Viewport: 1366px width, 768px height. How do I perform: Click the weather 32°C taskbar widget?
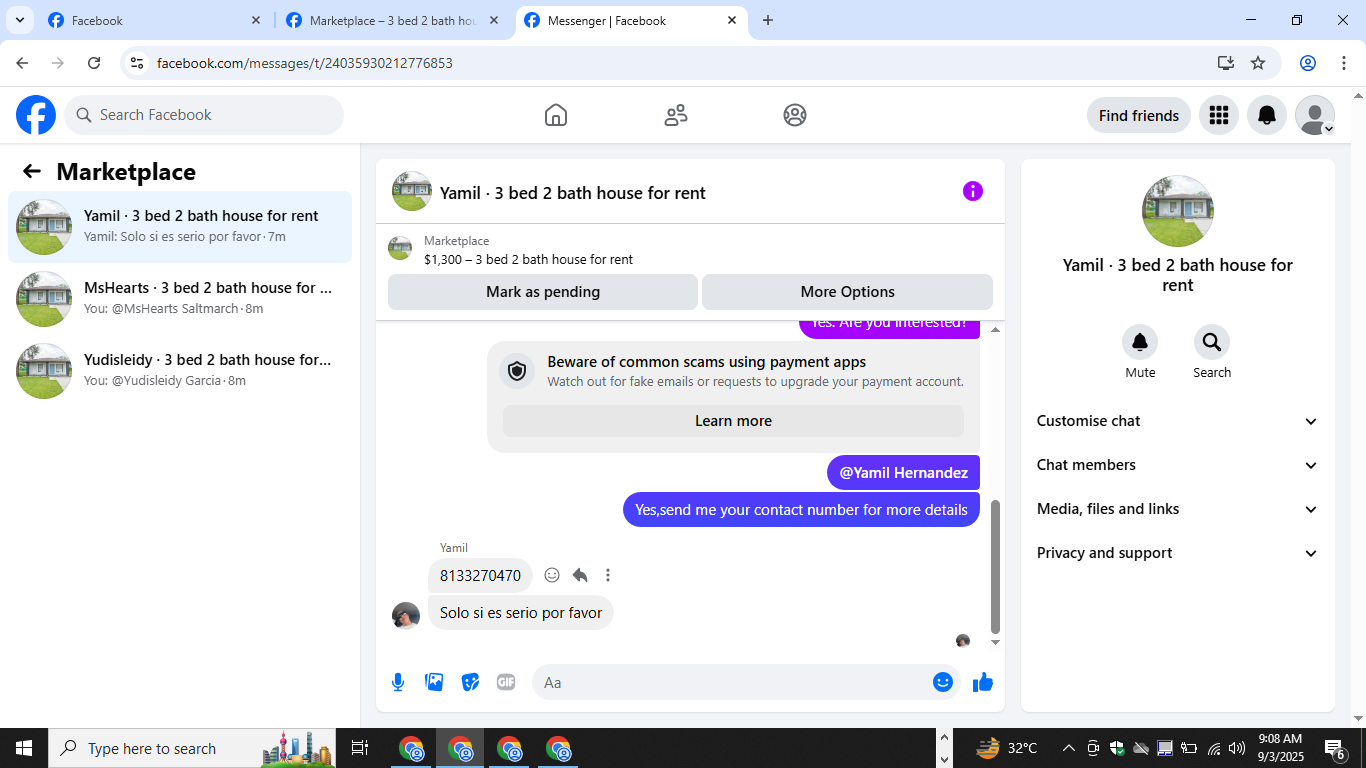1008,748
